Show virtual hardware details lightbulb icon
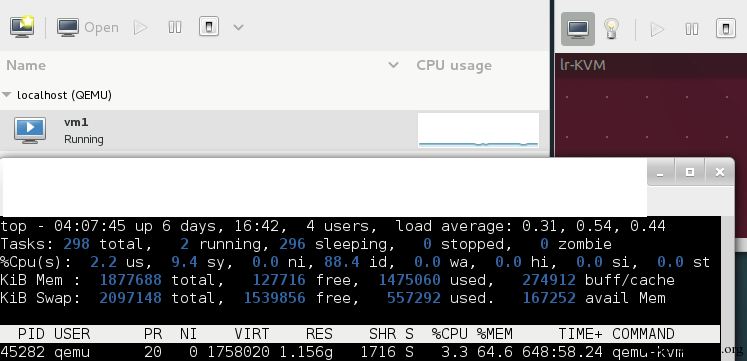 pyautogui.click(x=611, y=29)
